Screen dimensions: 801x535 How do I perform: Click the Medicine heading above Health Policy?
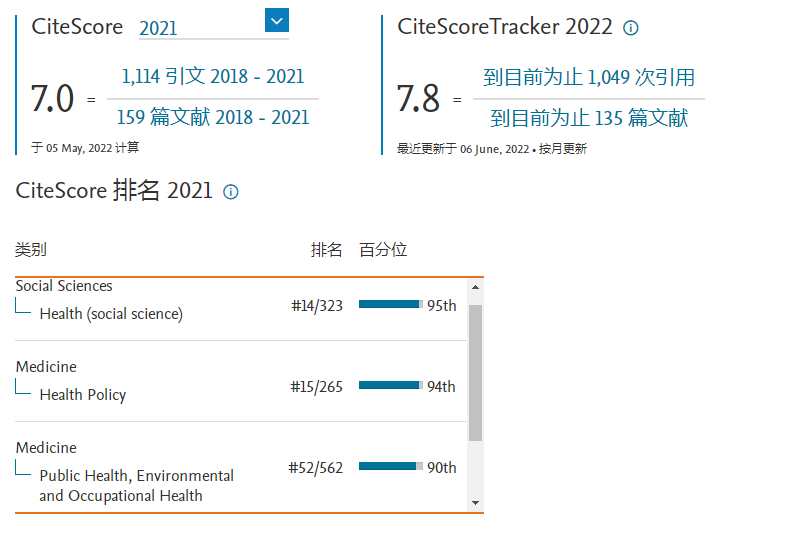click(46, 367)
